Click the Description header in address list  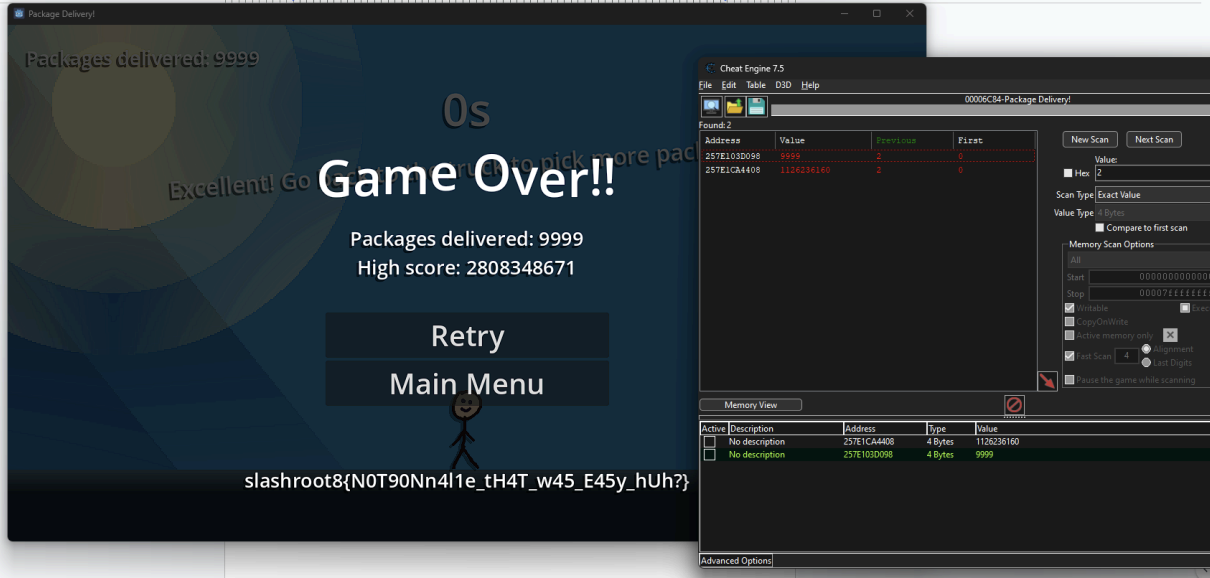click(x=785, y=429)
